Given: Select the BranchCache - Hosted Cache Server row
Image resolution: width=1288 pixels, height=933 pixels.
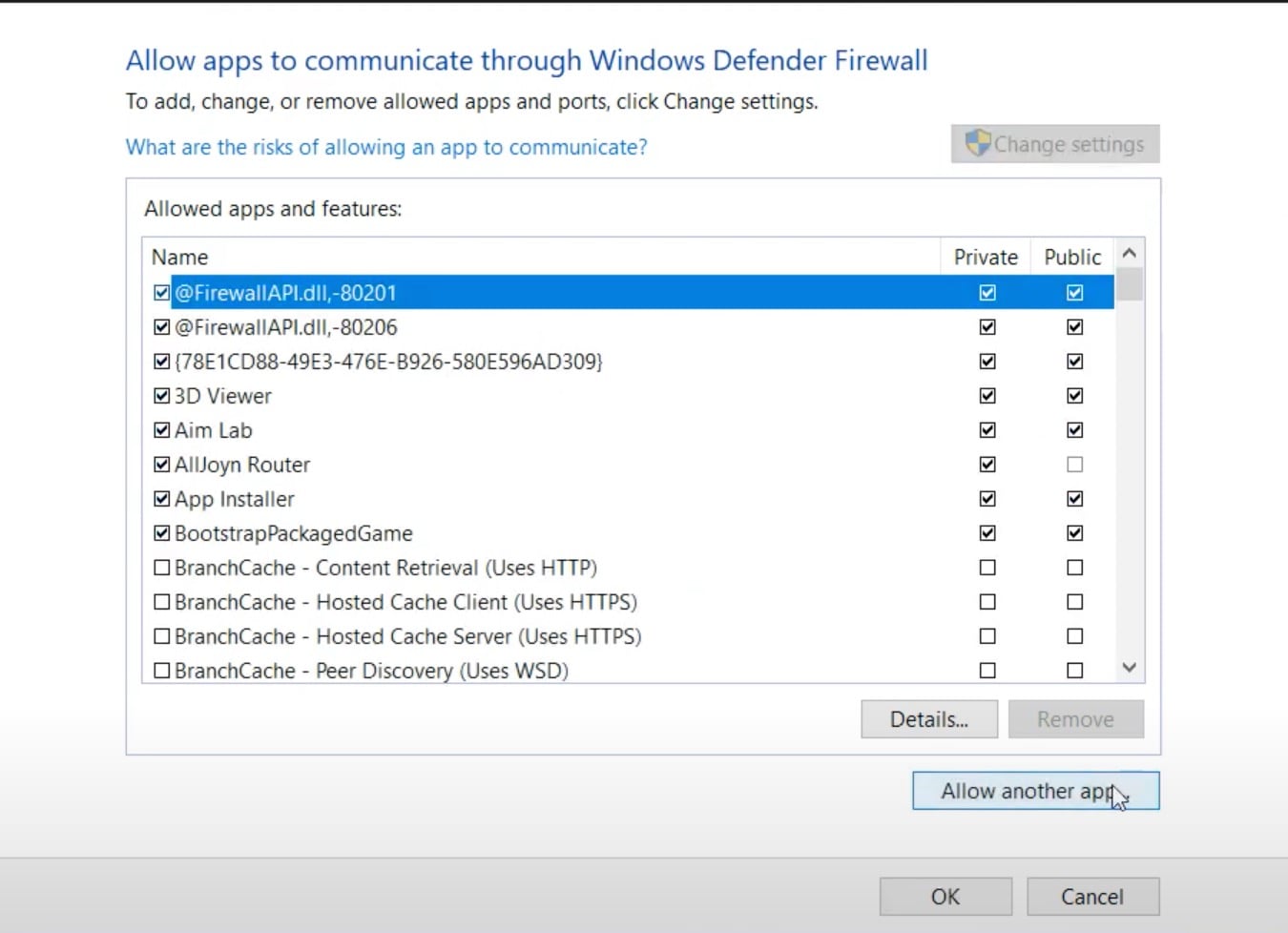Looking at the screenshot, I should coord(407,635).
